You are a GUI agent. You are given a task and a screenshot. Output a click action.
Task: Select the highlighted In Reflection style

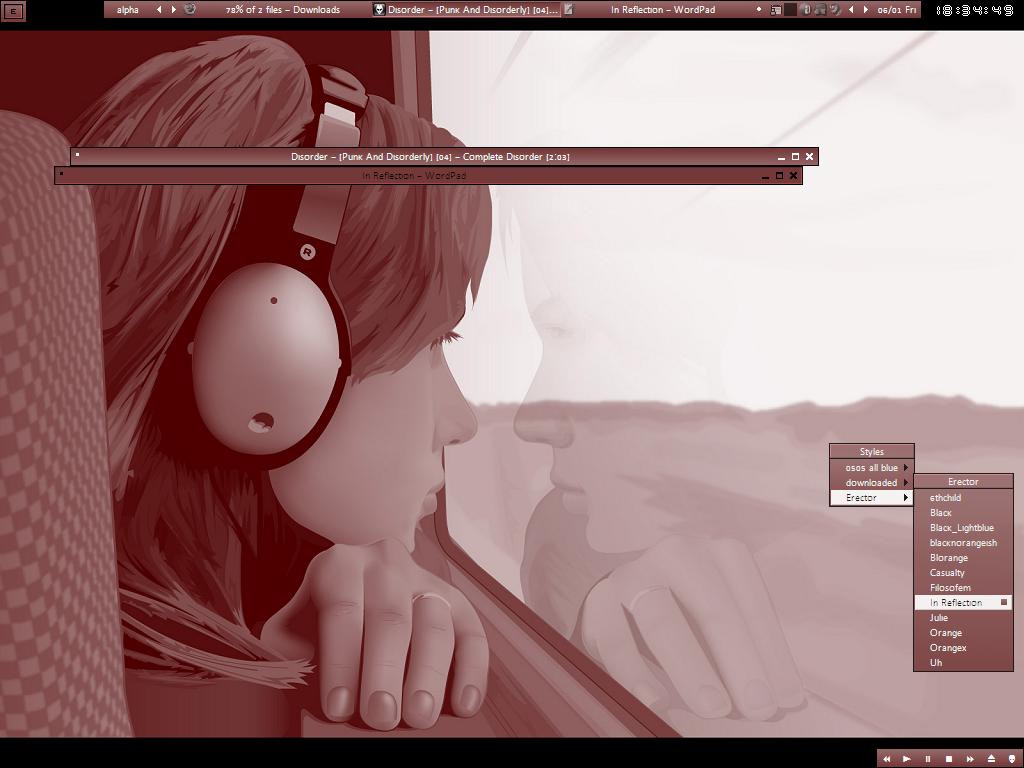[963, 603]
